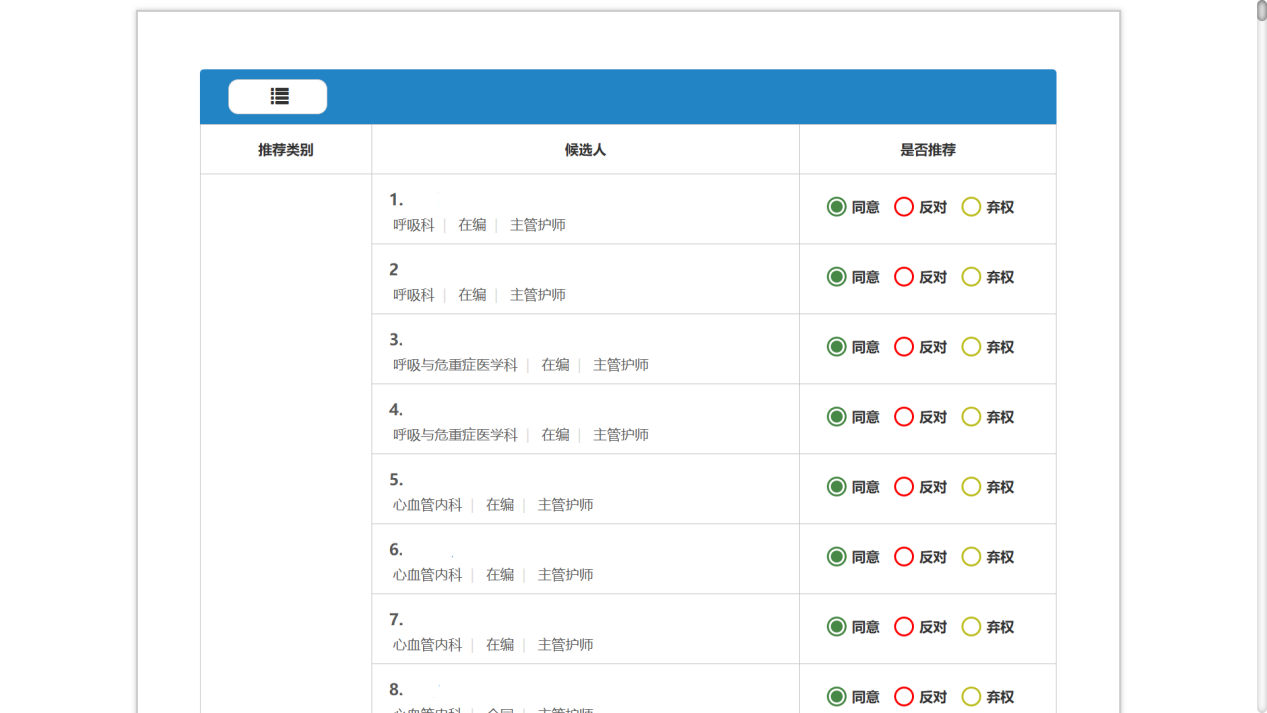Choose 弃权 for candidate 6
Screen dimensions: 1267x713
click(971, 557)
